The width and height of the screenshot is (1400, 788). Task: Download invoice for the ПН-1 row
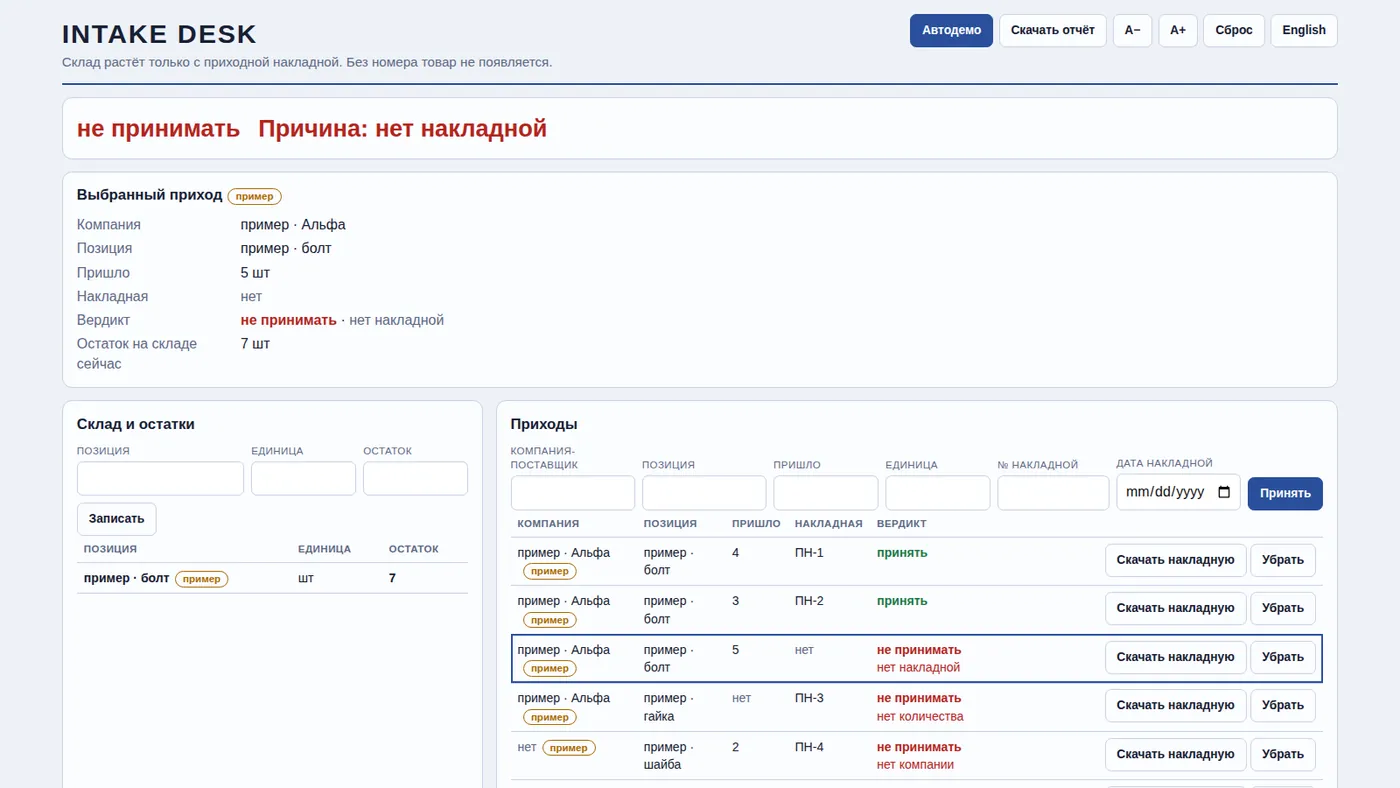click(x=1175, y=560)
